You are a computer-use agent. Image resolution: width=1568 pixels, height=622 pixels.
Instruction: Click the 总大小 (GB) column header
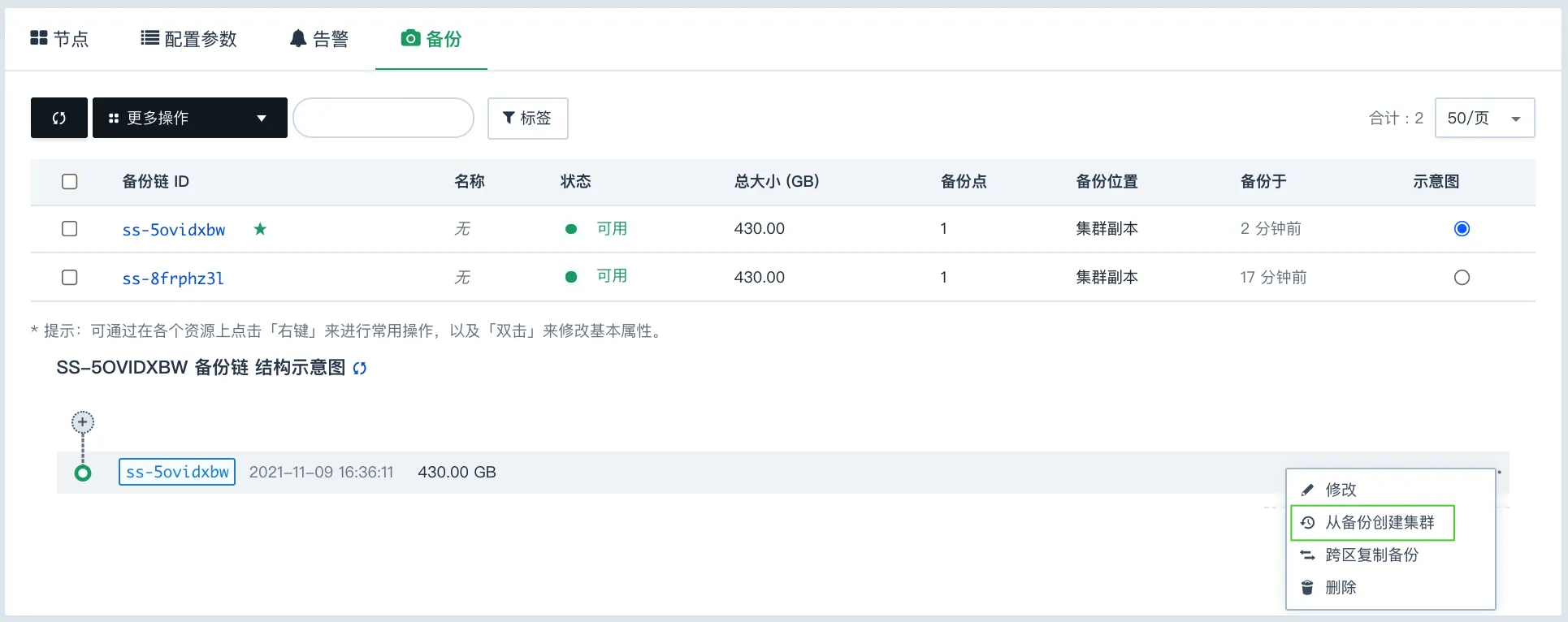pyautogui.click(x=777, y=182)
